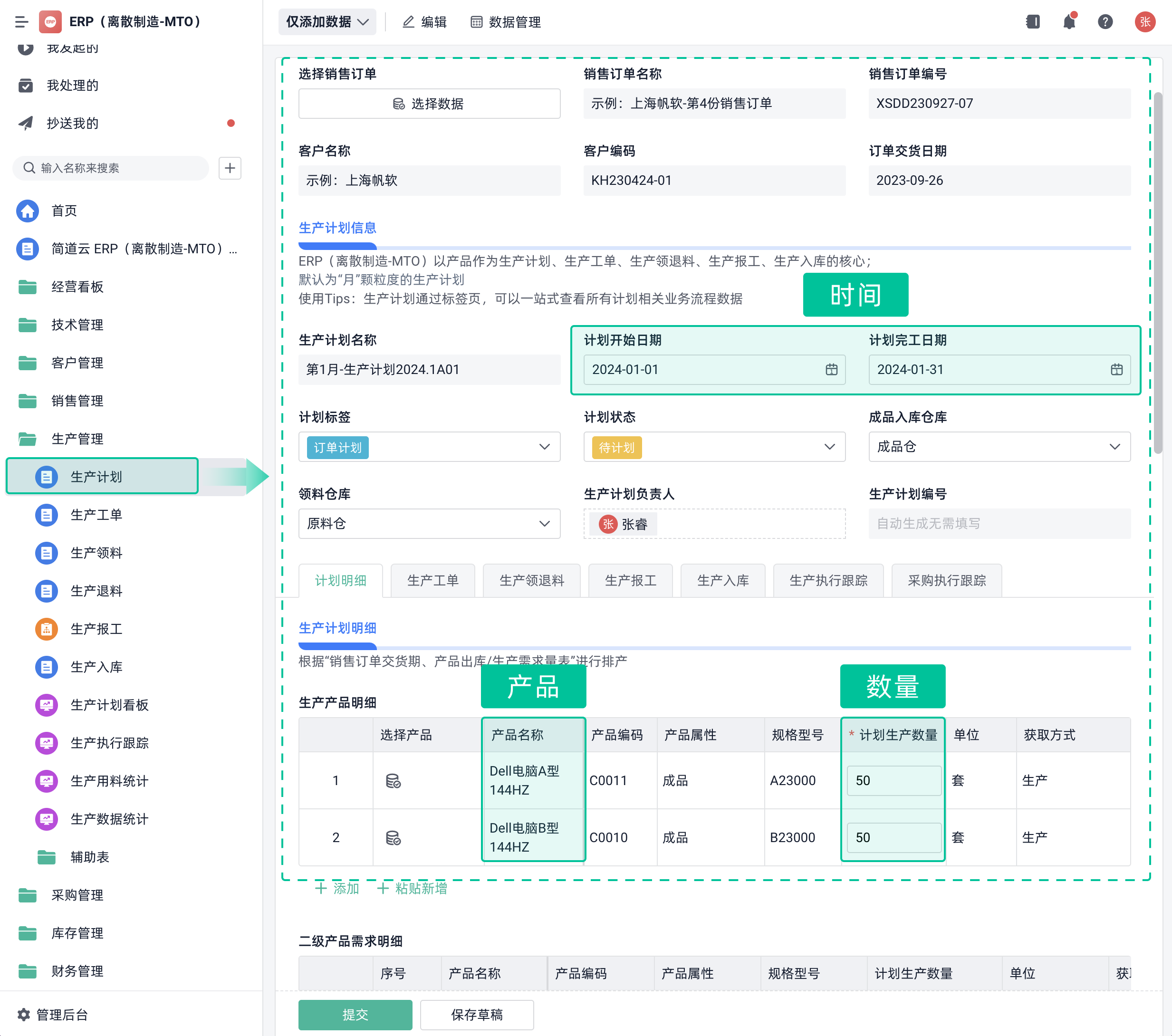The height and width of the screenshot is (1036, 1172).
Task: Click the 首页 home icon in sidebar
Action: pos(27,211)
